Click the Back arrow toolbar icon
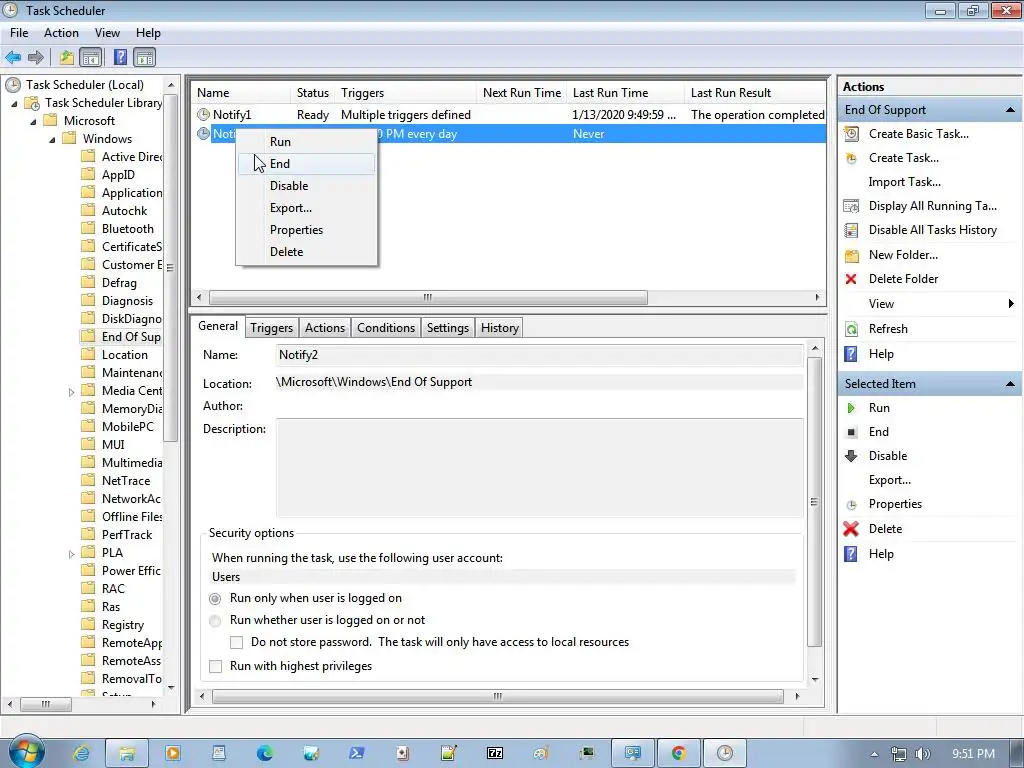This screenshot has width=1024, height=768. click(x=13, y=57)
